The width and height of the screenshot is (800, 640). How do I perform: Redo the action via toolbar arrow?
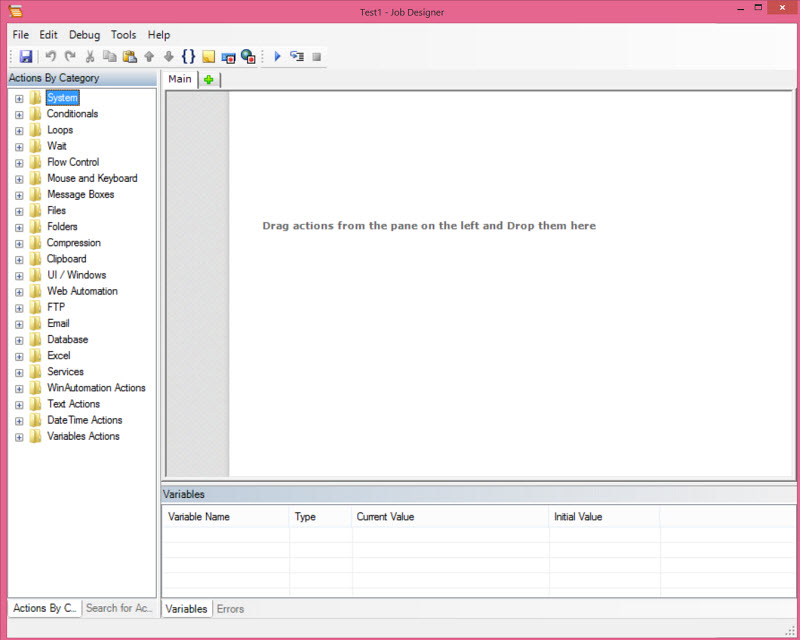point(70,56)
